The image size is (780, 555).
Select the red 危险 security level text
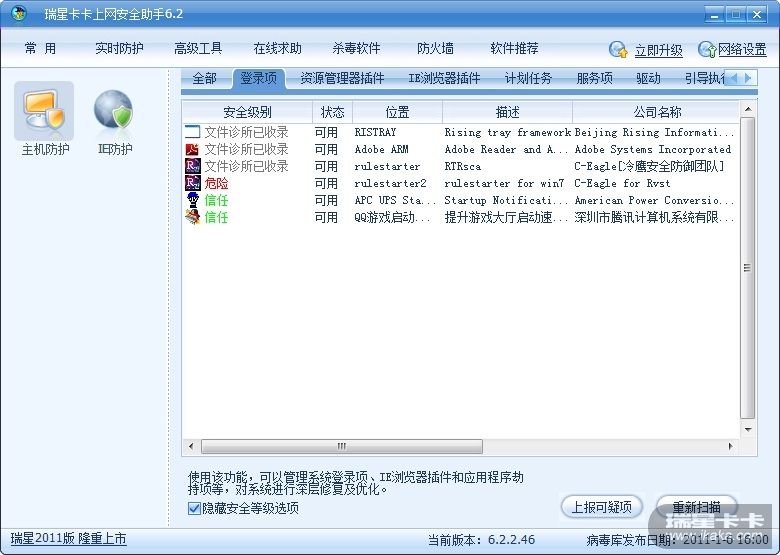pos(216,183)
